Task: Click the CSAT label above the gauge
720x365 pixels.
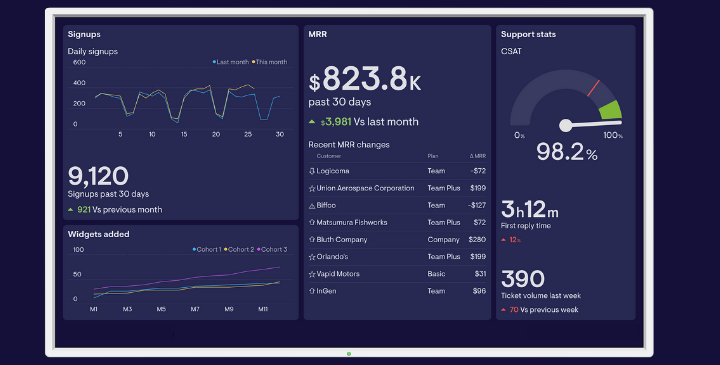Action: pos(511,51)
